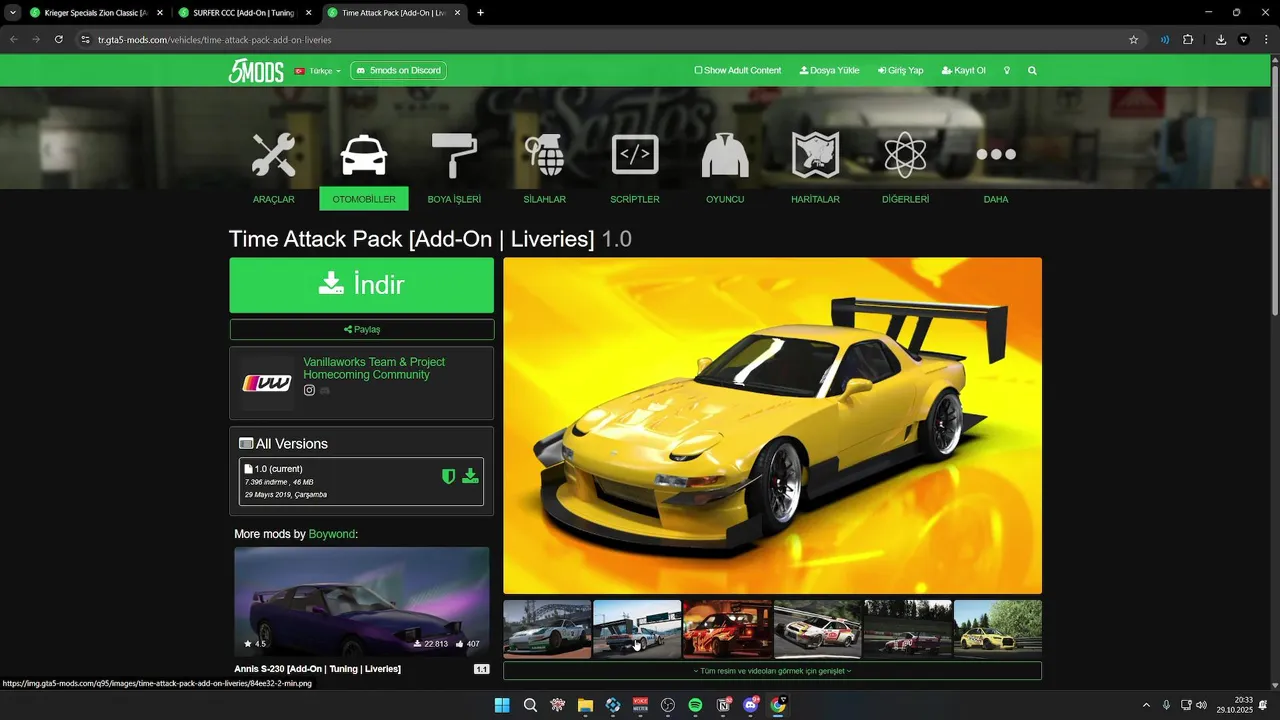The width and height of the screenshot is (1280, 720).
Task: Open the Boya İşleri paint roller icon
Action: coord(454,155)
